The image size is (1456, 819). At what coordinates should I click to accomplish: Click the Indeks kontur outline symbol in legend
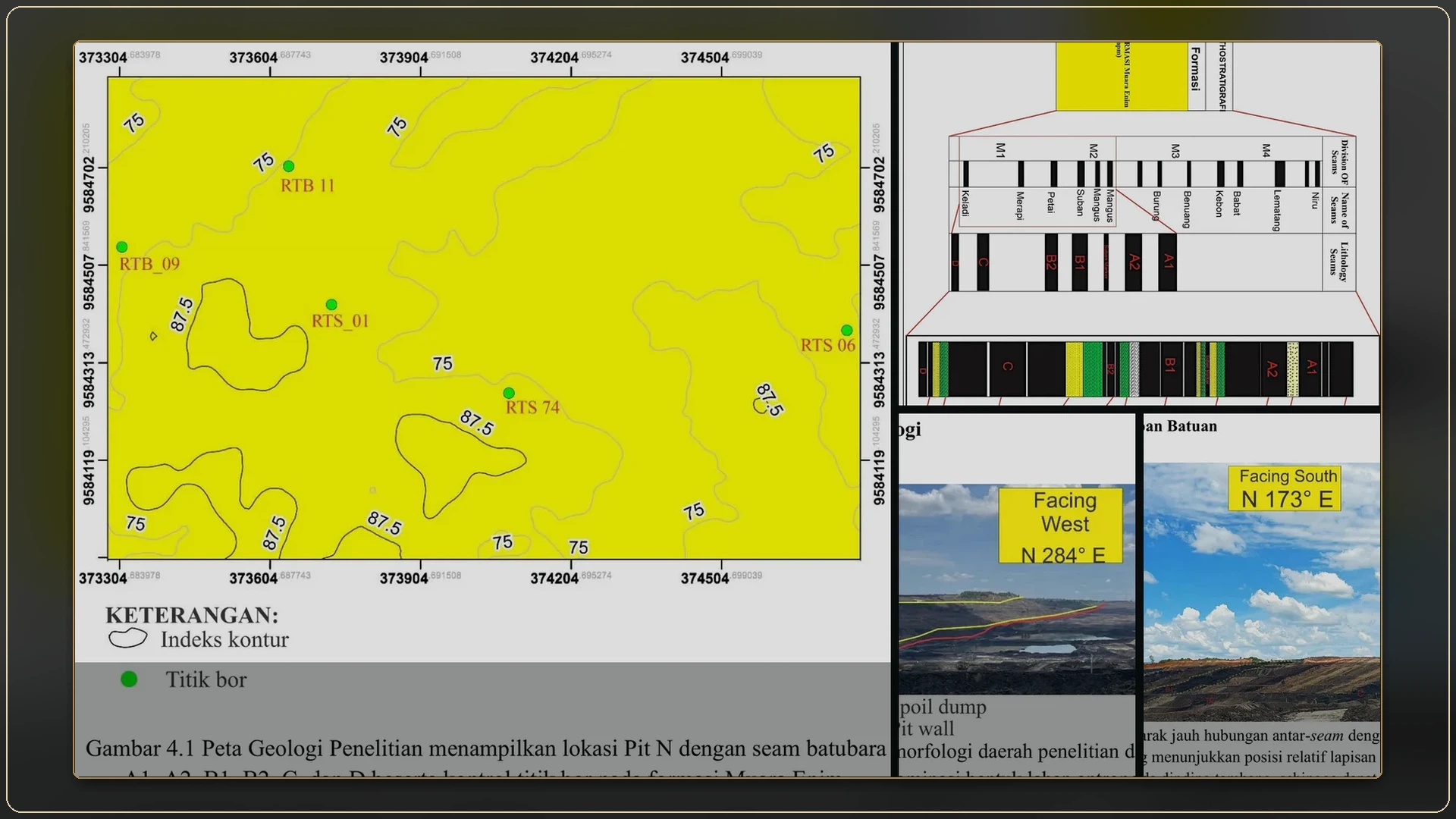click(127, 639)
